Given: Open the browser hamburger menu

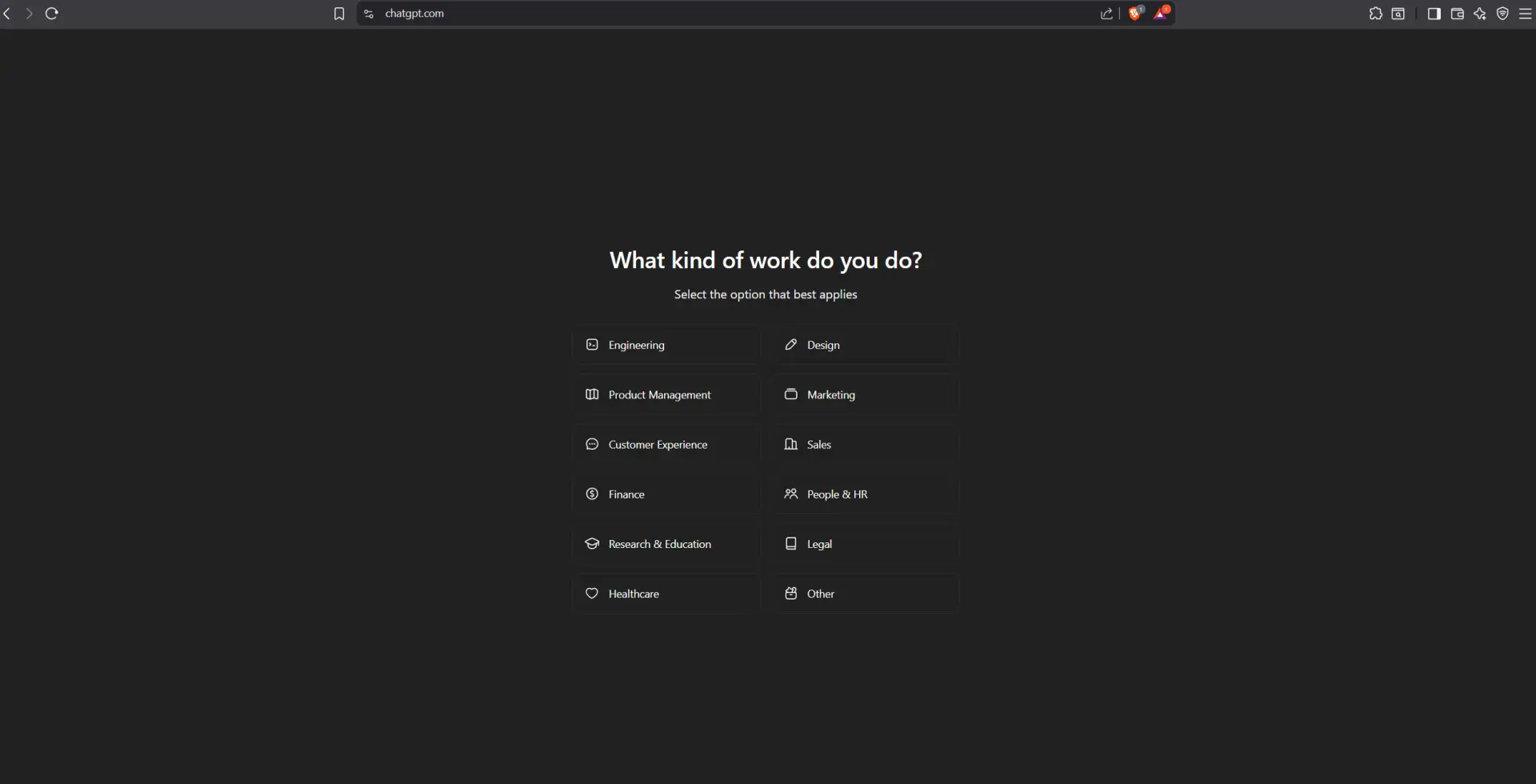Looking at the screenshot, I should tap(1526, 14).
